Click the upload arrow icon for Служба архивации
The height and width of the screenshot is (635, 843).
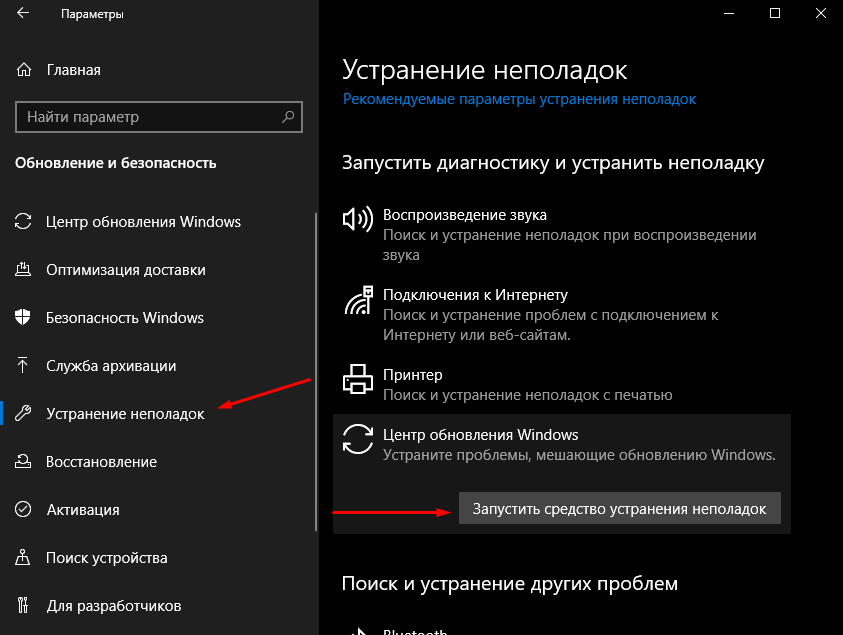[23, 365]
